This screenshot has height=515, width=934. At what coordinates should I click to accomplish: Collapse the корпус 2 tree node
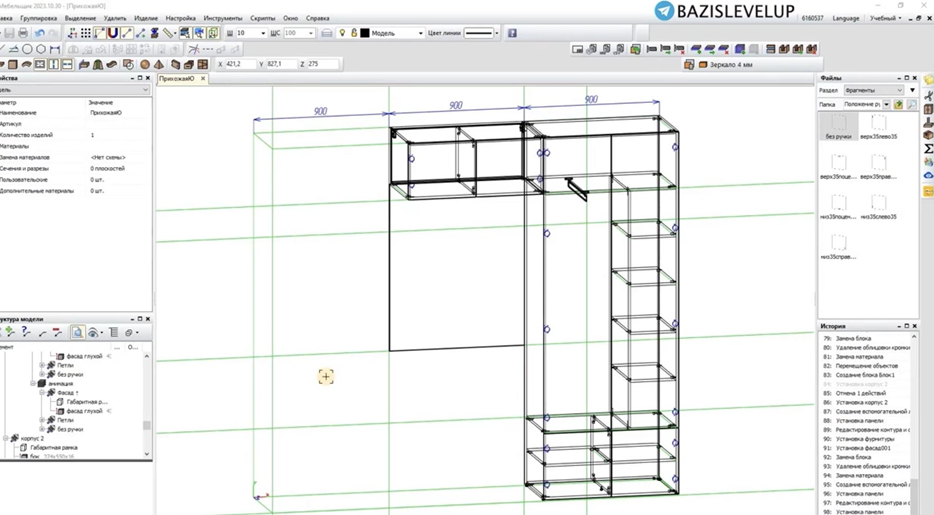pos(5,438)
